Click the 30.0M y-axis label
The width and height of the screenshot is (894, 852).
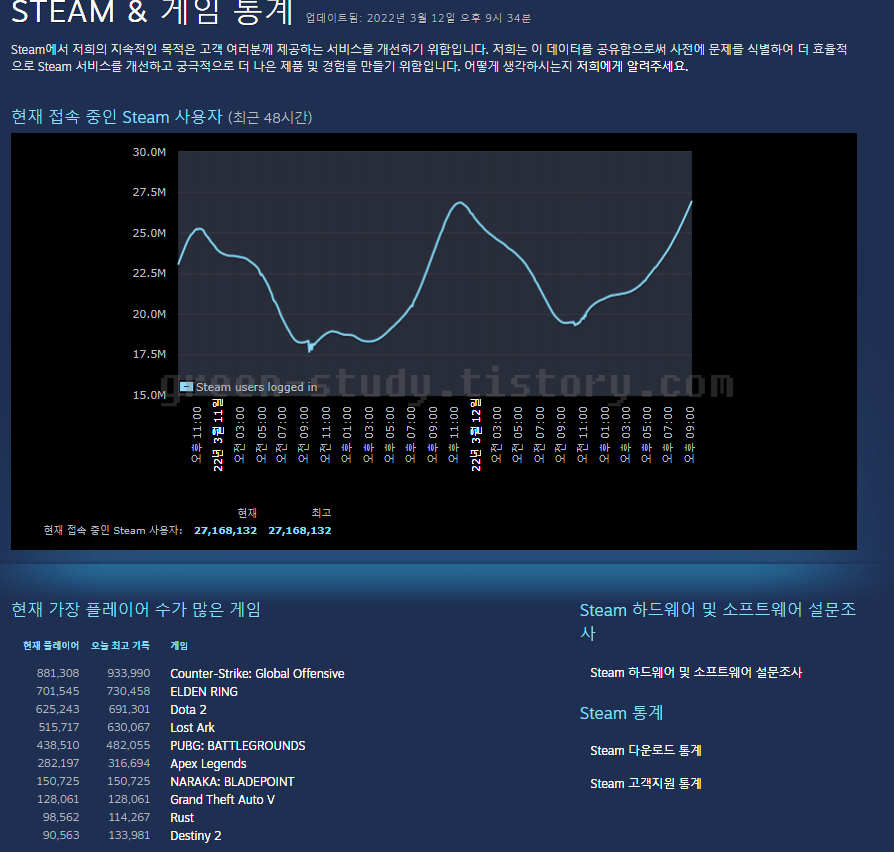pos(149,152)
